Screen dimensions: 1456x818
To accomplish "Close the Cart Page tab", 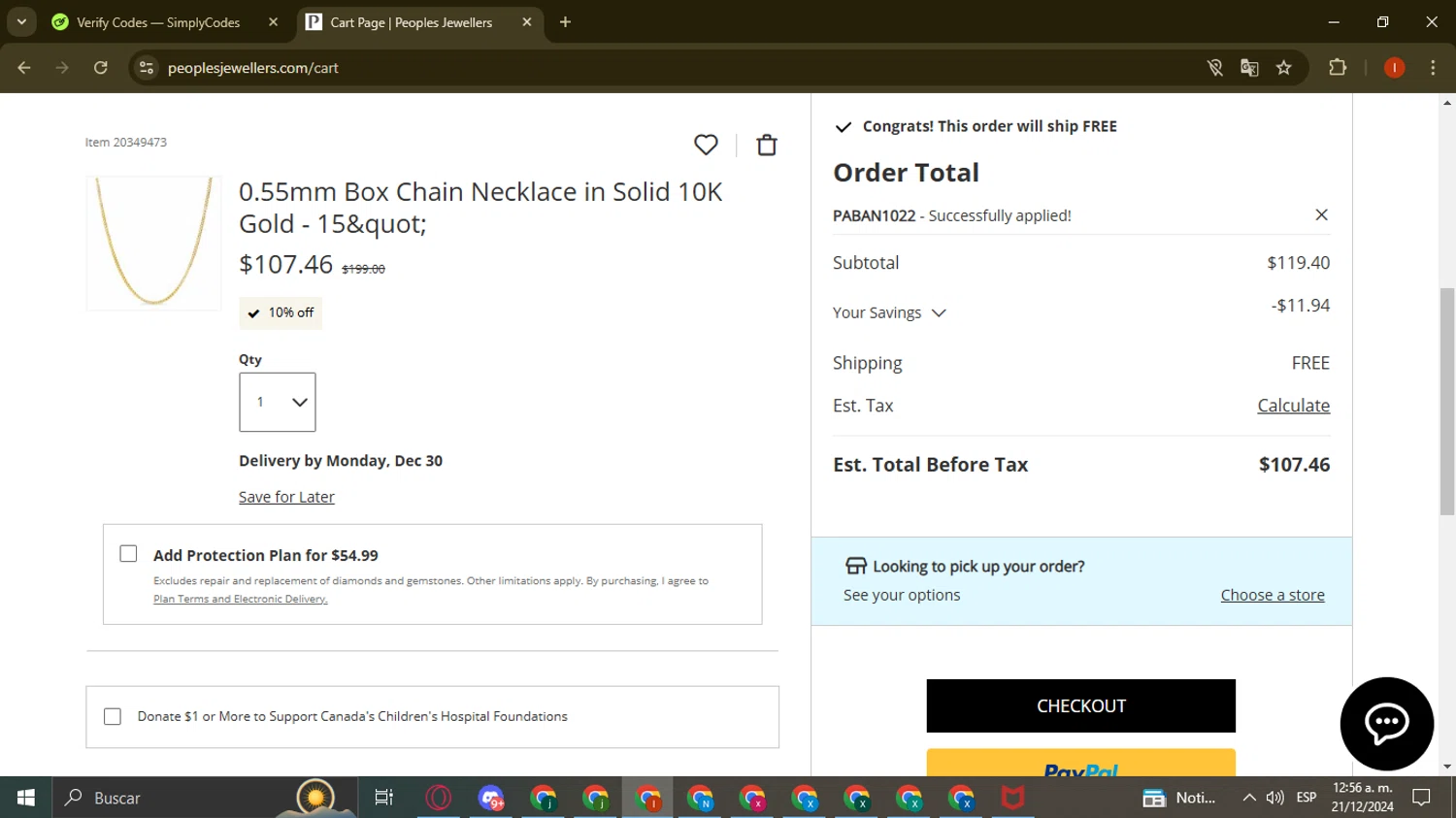I will [527, 21].
